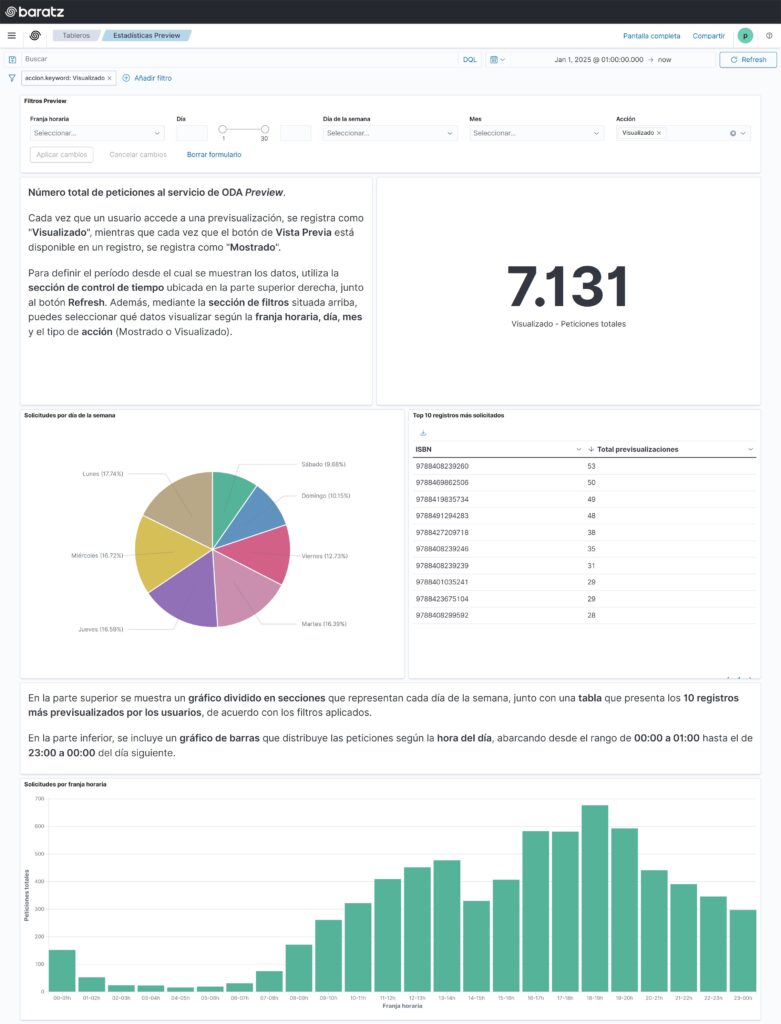The height and width of the screenshot is (1024, 781).
Task: Open the calendar date quick menu
Action: [497, 60]
